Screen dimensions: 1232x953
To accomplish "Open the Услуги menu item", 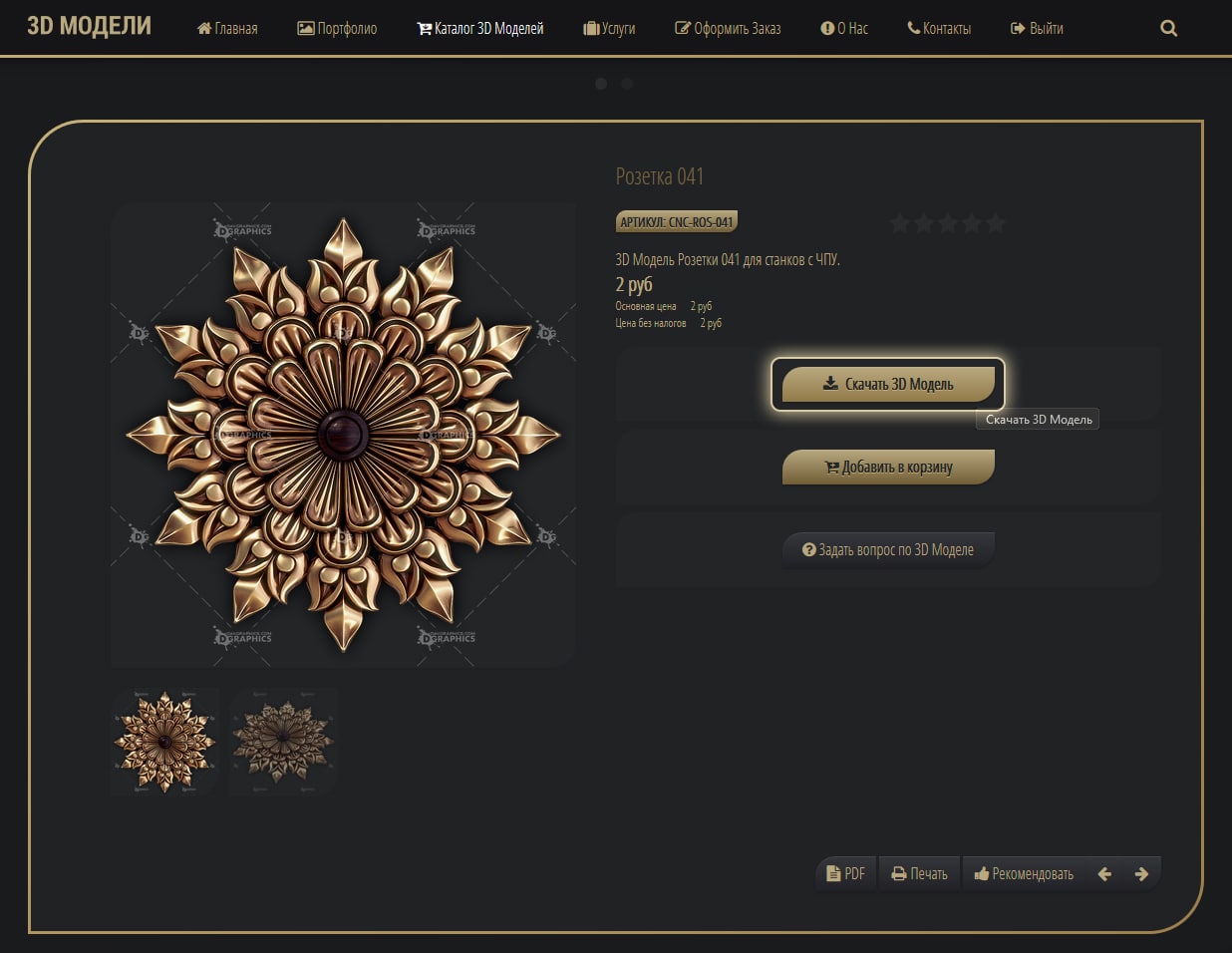I will point(609,29).
